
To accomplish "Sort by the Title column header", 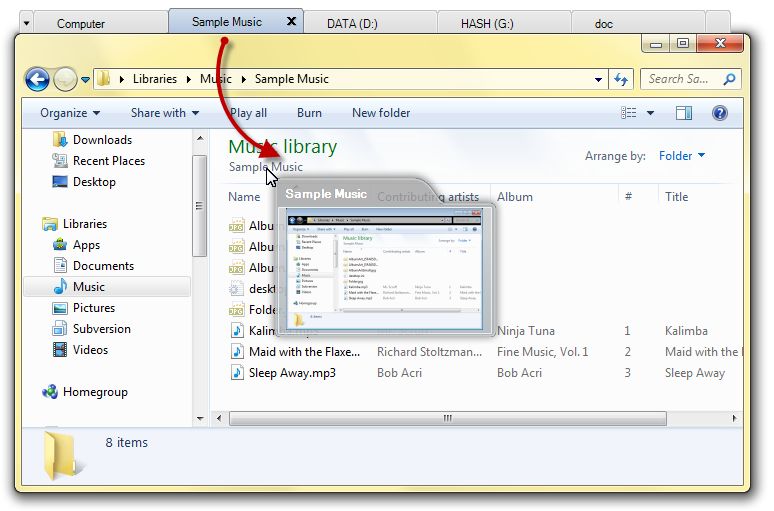I will coord(676,197).
